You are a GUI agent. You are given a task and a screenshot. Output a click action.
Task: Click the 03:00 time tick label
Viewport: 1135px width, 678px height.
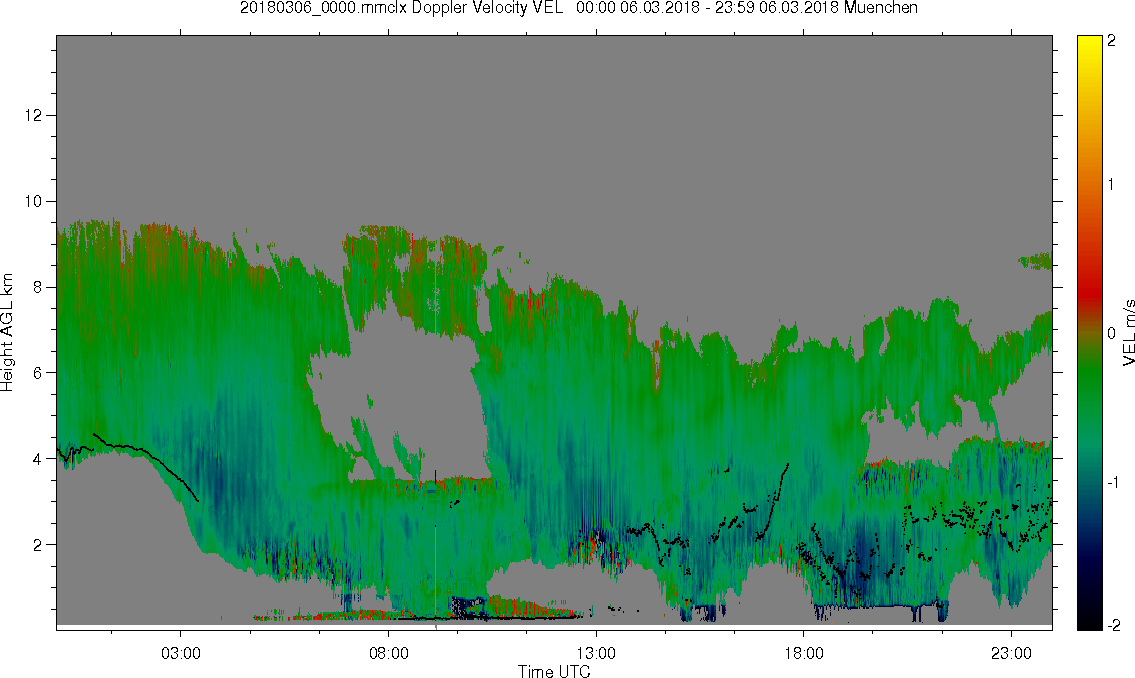pos(181,653)
